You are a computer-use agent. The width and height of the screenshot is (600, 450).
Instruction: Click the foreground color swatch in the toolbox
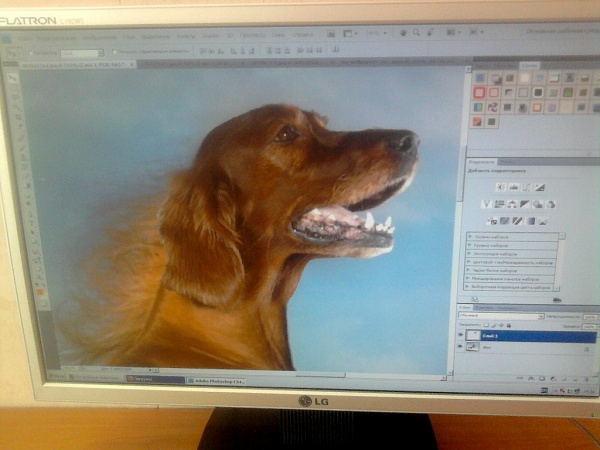(x=40, y=290)
